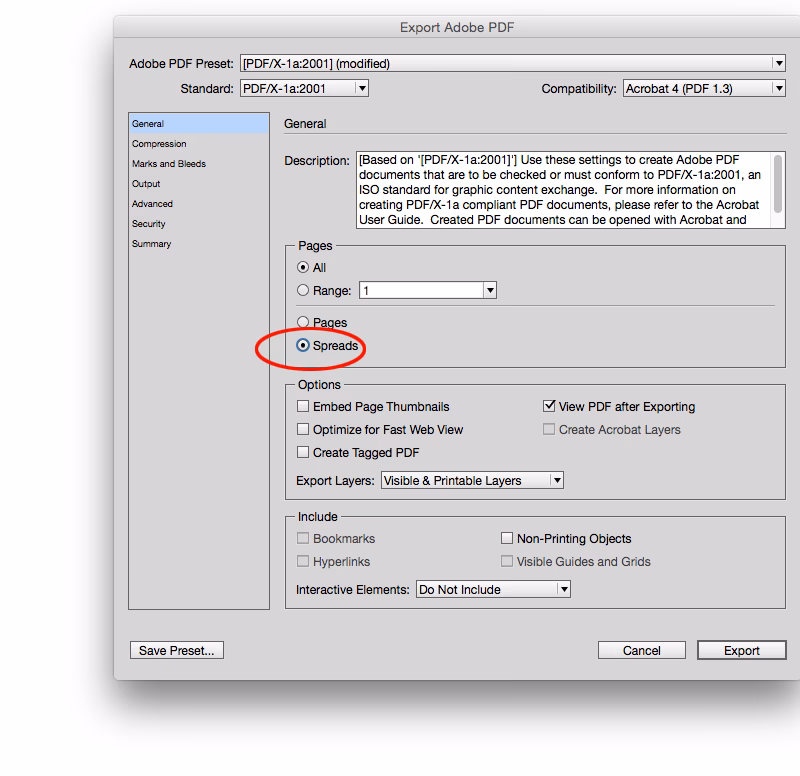Open the Security section
This screenshot has width=800, height=776.
coord(149,224)
